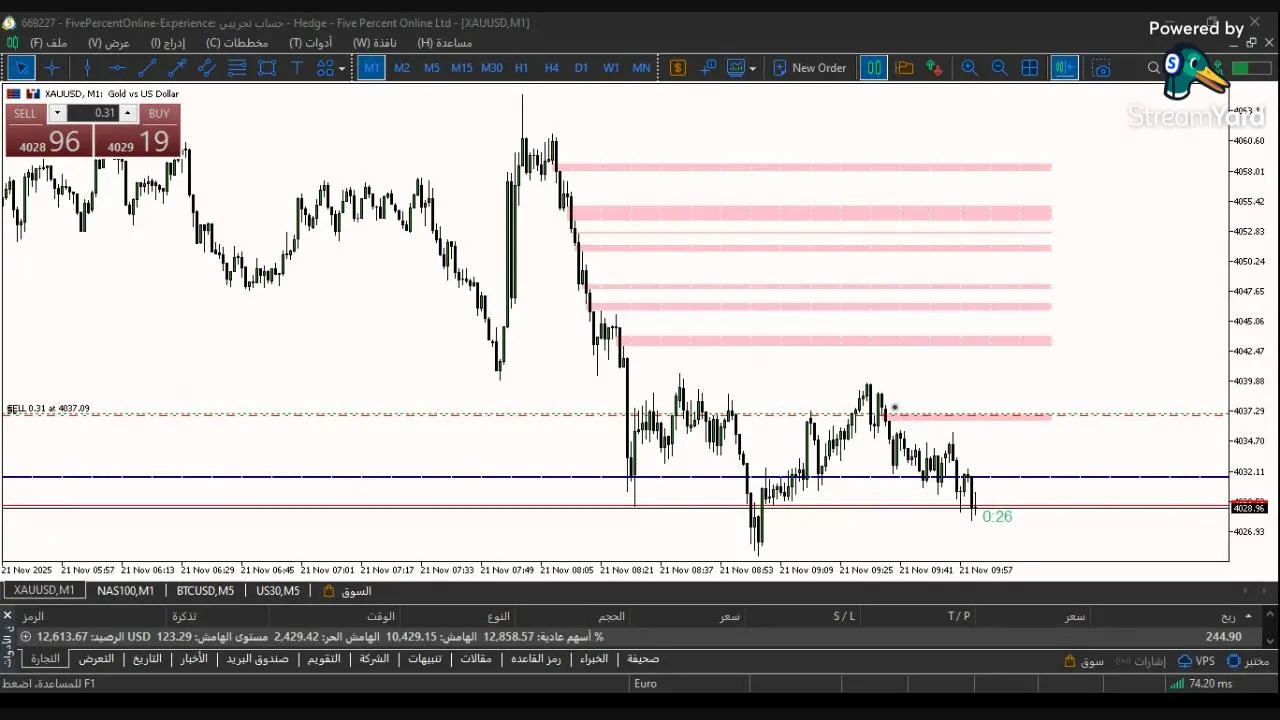The height and width of the screenshot is (720, 1280).
Task: Draw a vertical line on chart
Action: [87, 68]
